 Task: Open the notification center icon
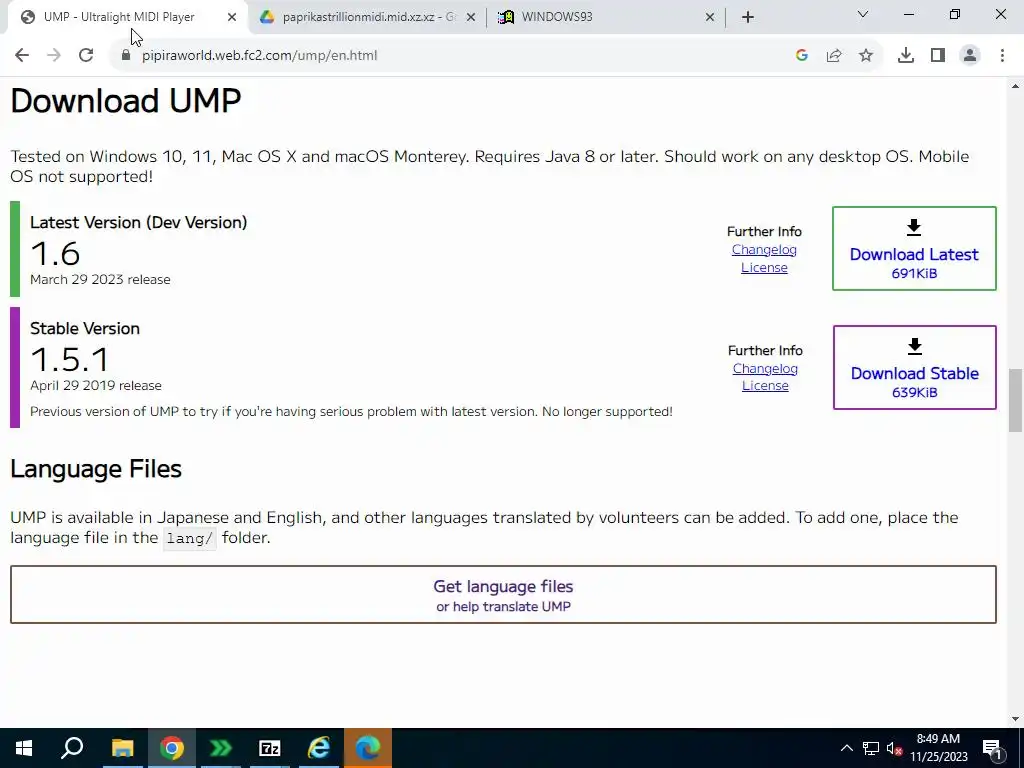pos(993,748)
